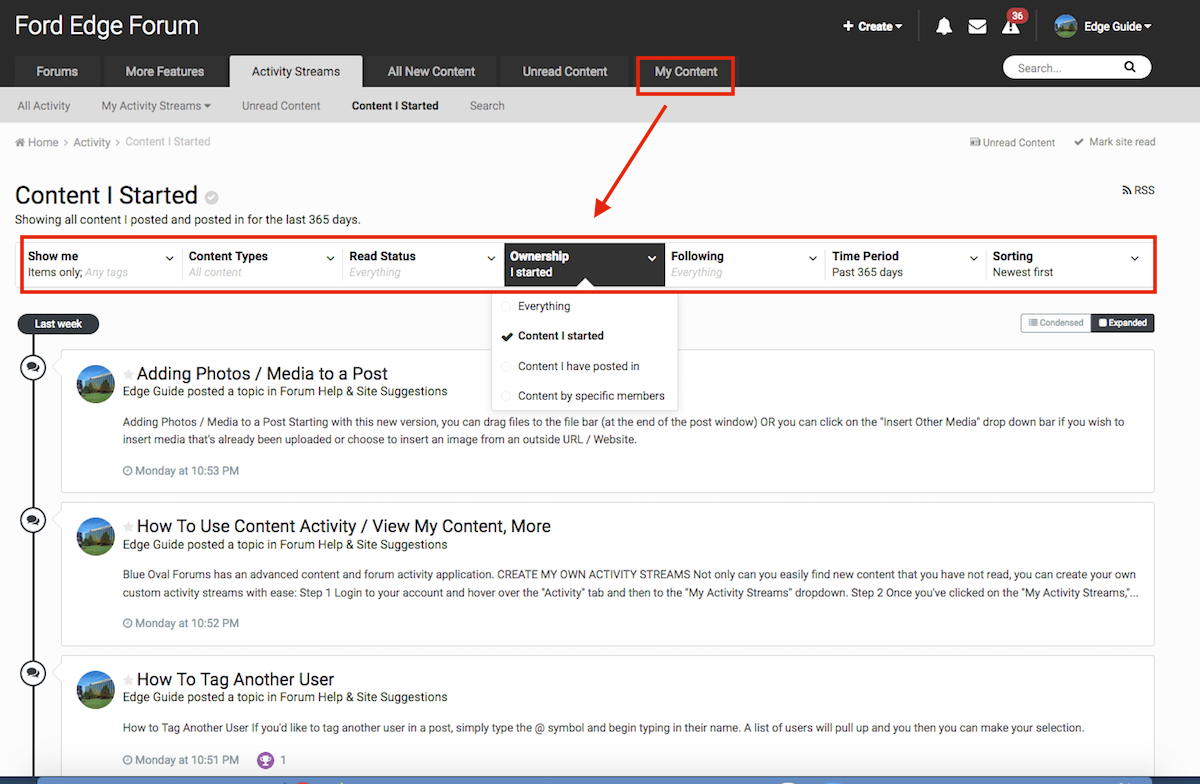Screen dimensions: 1200x784
Task: Go to the Unread Content tab
Action: point(565,72)
